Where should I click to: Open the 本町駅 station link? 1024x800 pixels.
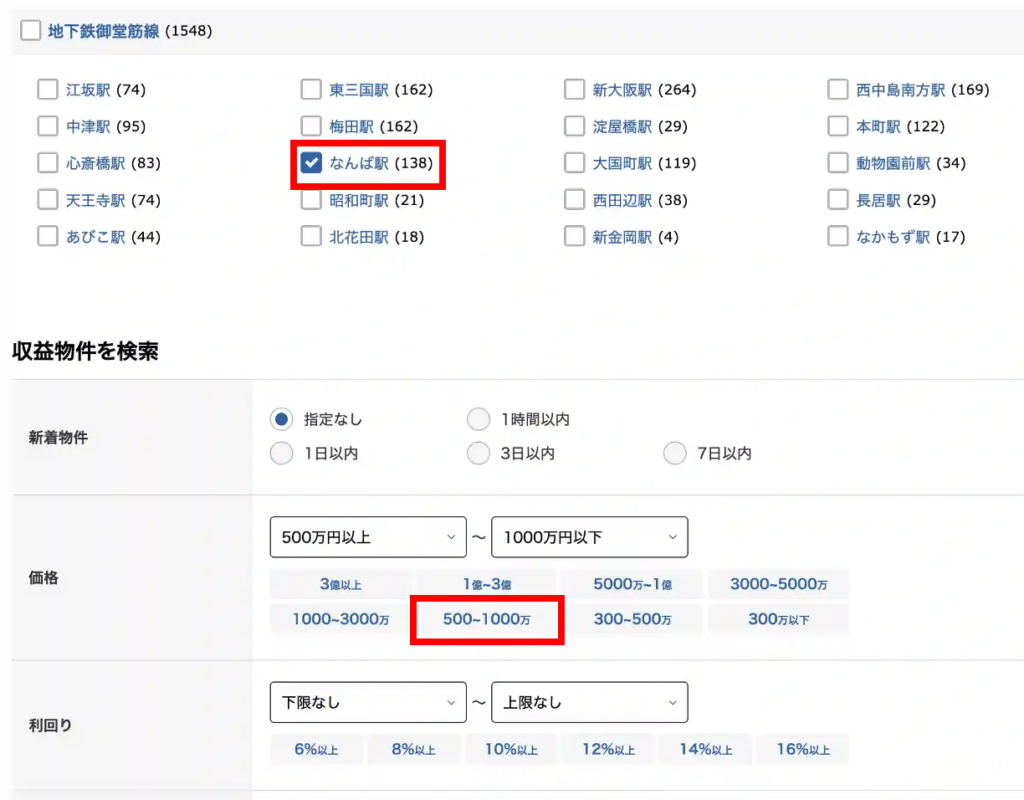pyautogui.click(x=878, y=127)
